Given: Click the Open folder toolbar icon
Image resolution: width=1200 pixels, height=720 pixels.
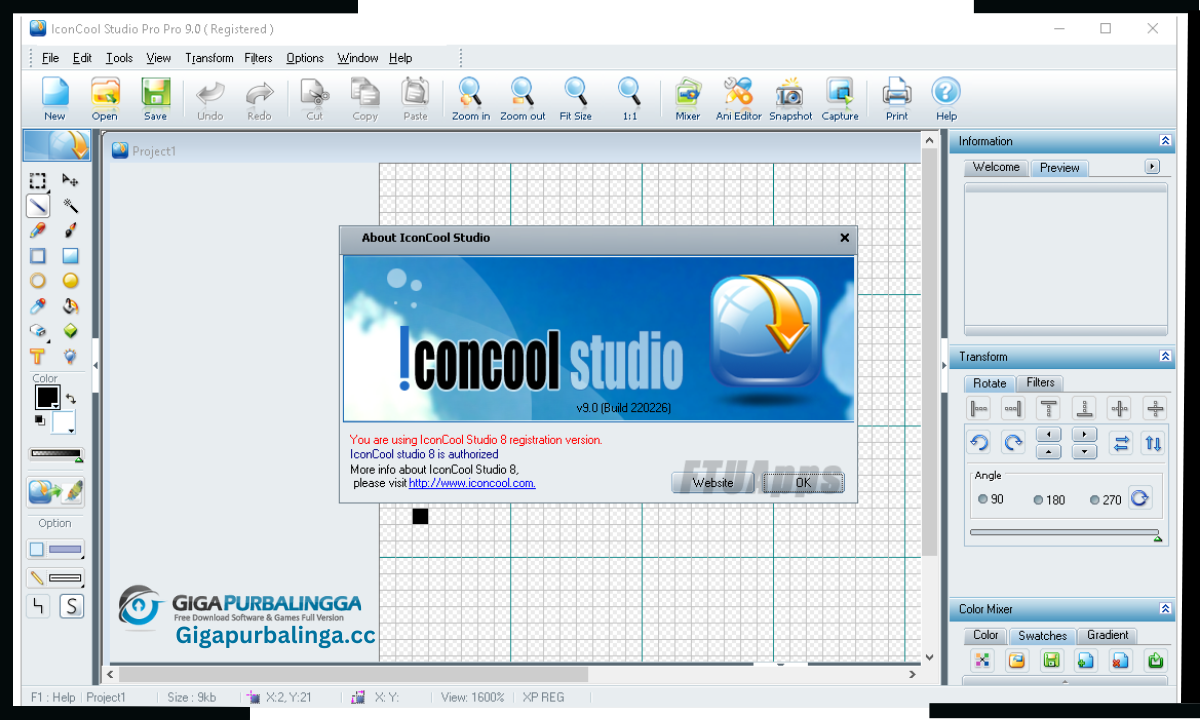Looking at the screenshot, I should 105,98.
